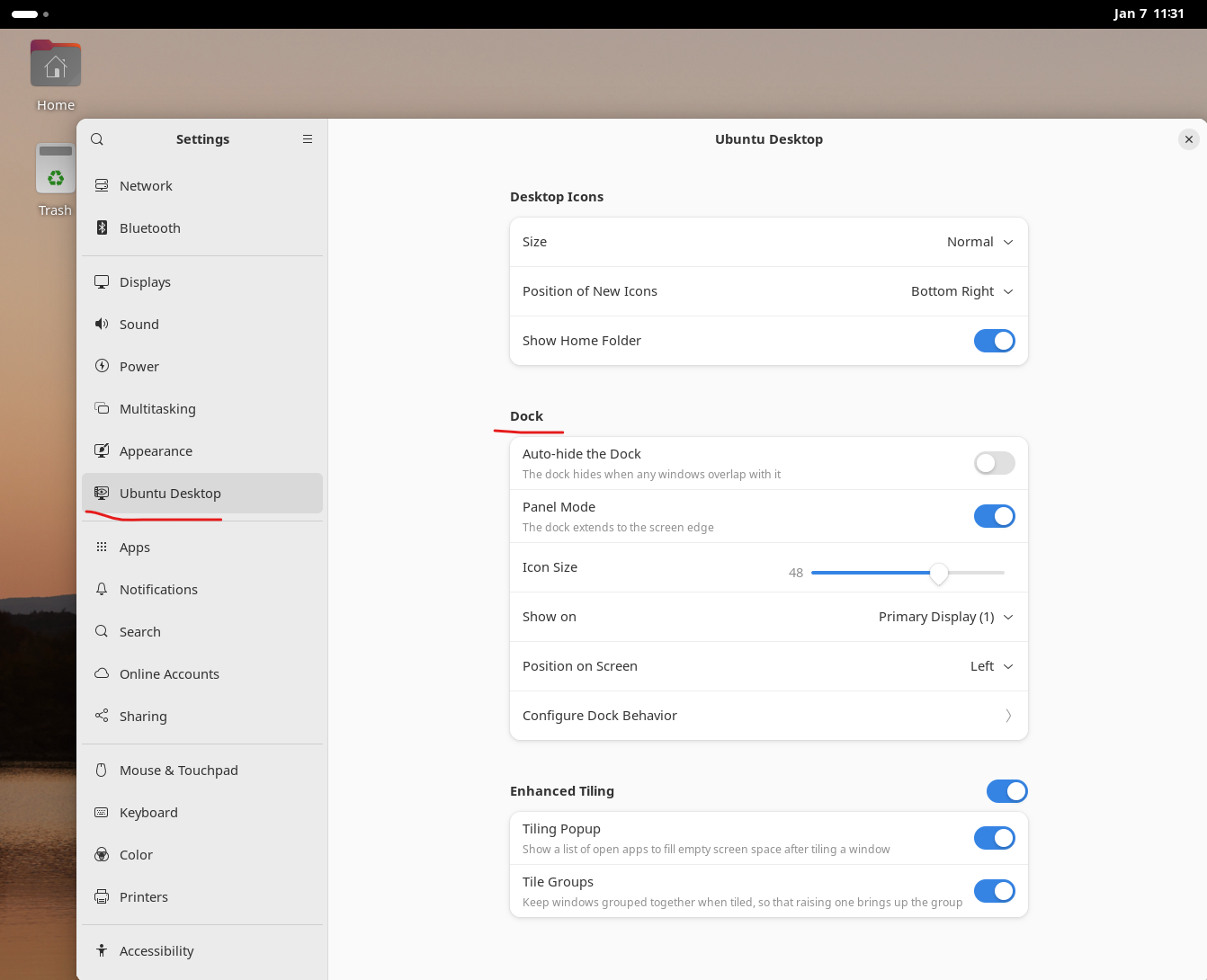The image size is (1207, 980).
Task: Click the Printers icon in sidebar
Action: [102, 896]
